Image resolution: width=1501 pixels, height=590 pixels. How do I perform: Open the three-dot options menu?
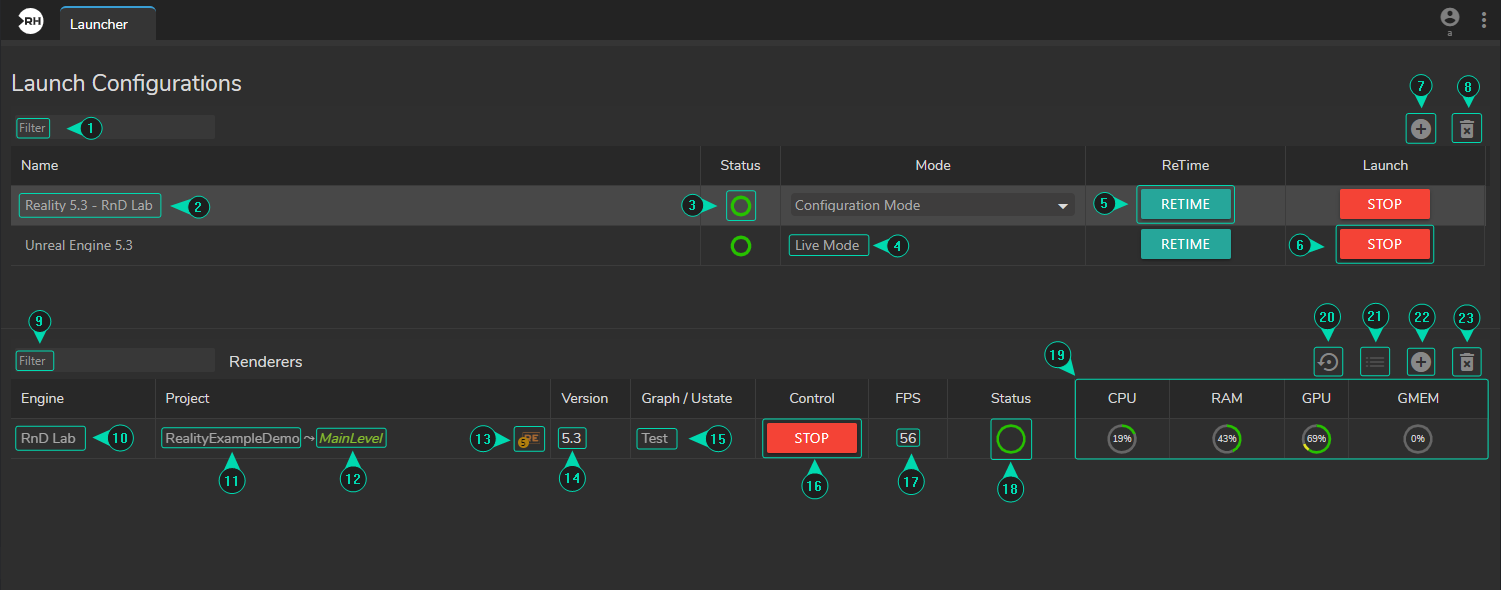point(1483,20)
